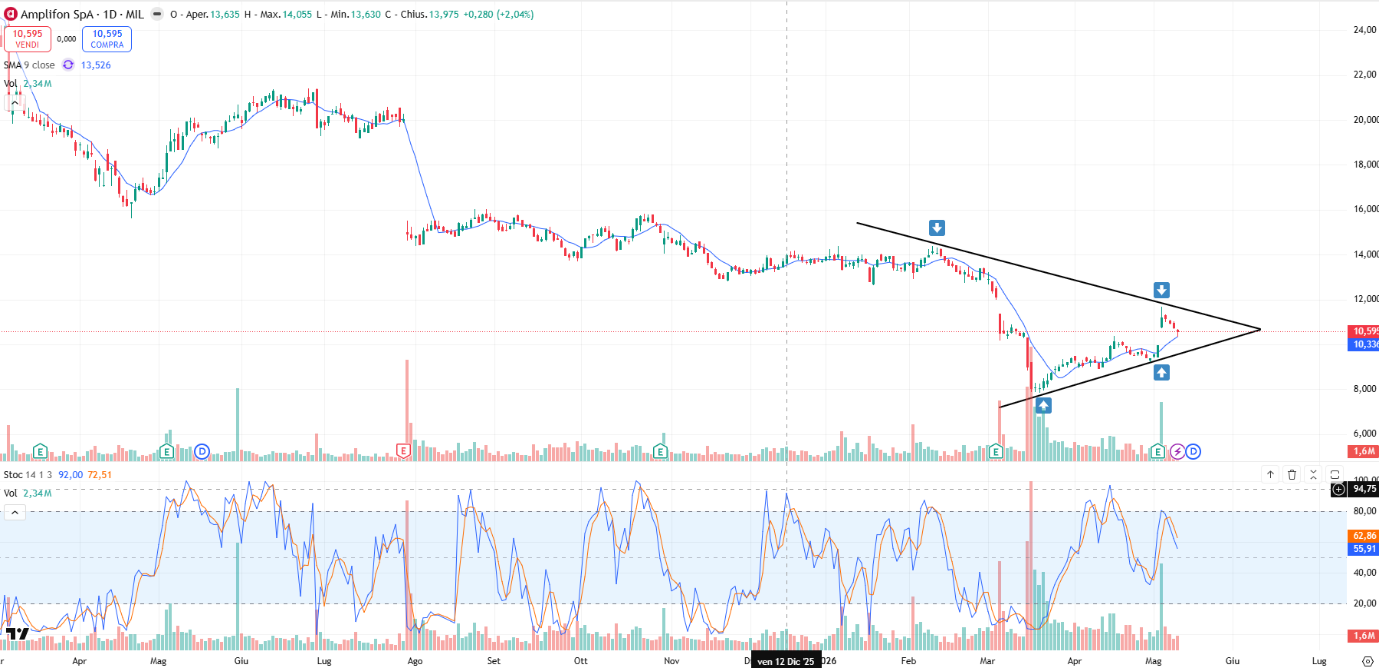Open the earnings E marker near May 2025
The image size is (1379, 668).
tap(168, 451)
